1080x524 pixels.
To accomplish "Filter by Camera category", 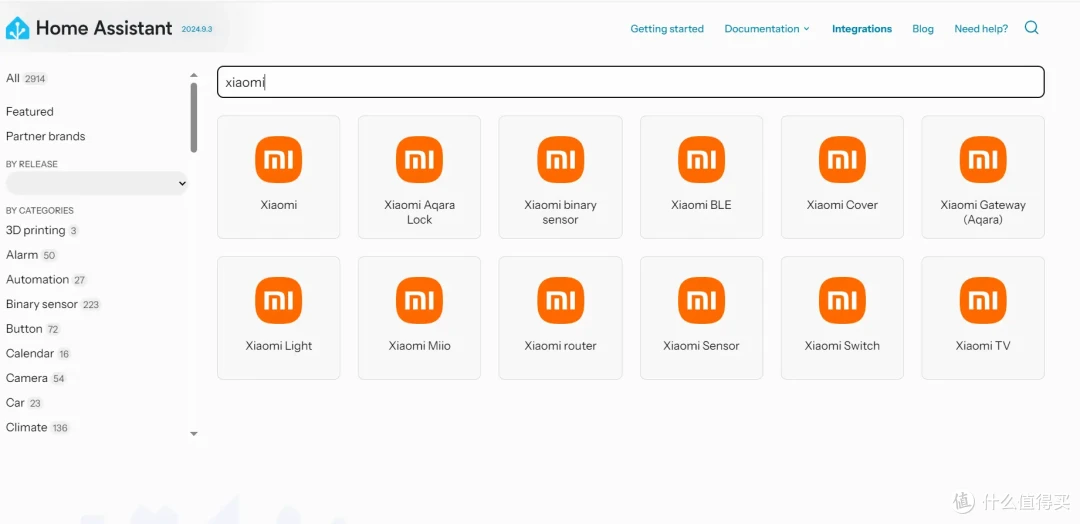I will (x=36, y=378).
